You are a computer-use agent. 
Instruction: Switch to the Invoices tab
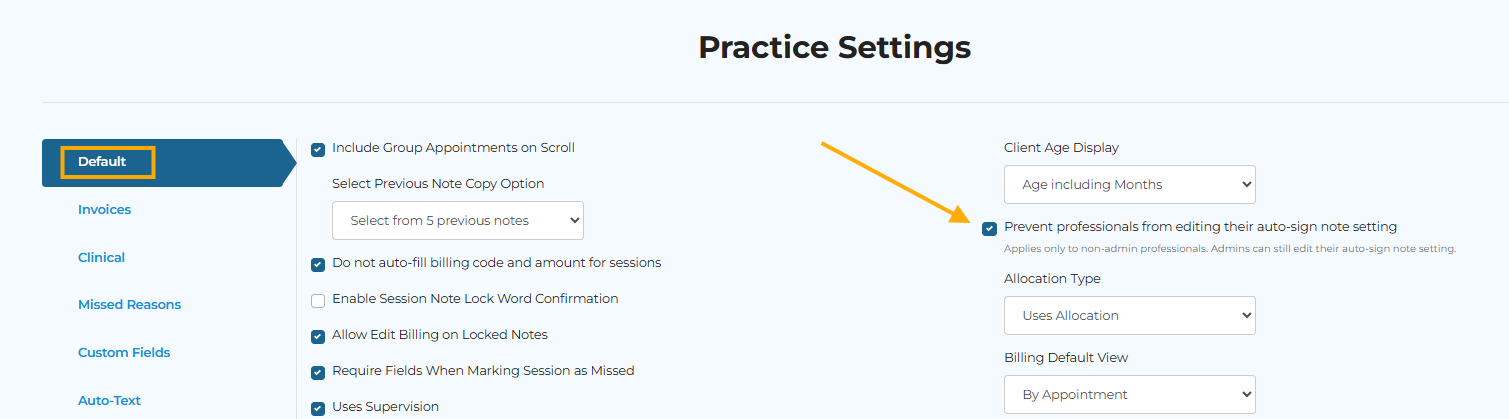(x=104, y=210)
